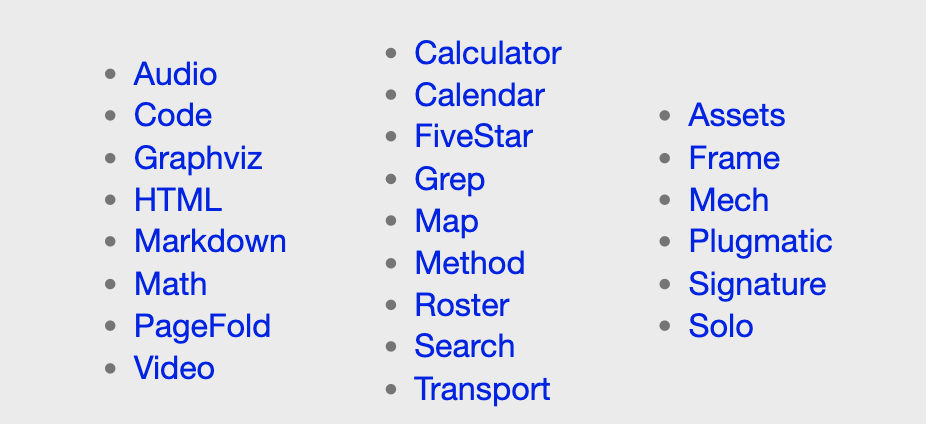The image size is (926, 424).
Task: Click the Plugmatic link
Action: (760, 242)
